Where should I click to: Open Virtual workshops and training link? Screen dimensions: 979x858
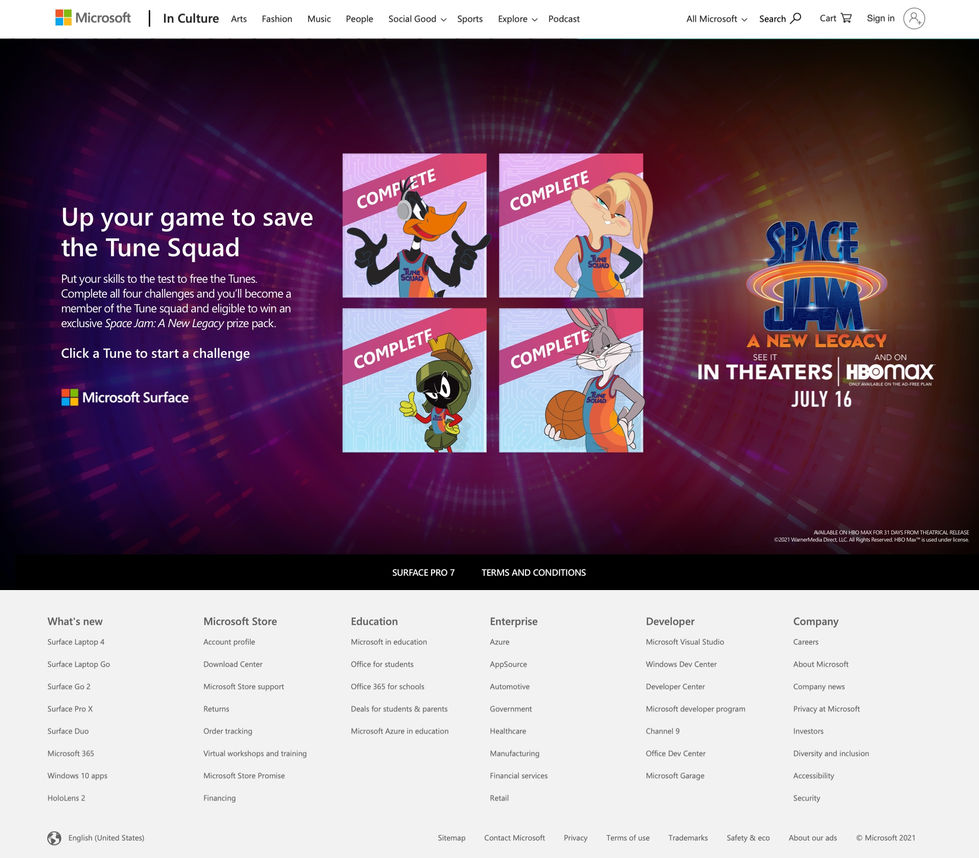[255, 754]
